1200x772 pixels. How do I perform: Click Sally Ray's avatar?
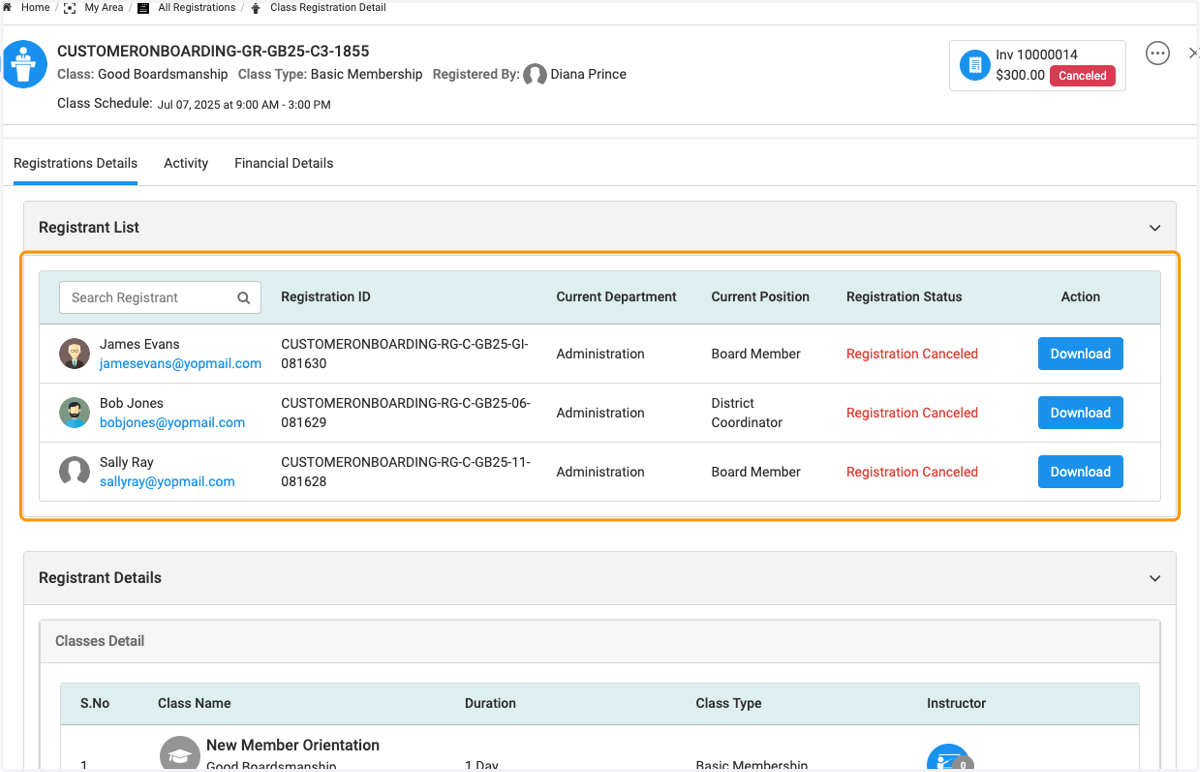[74, 471]
